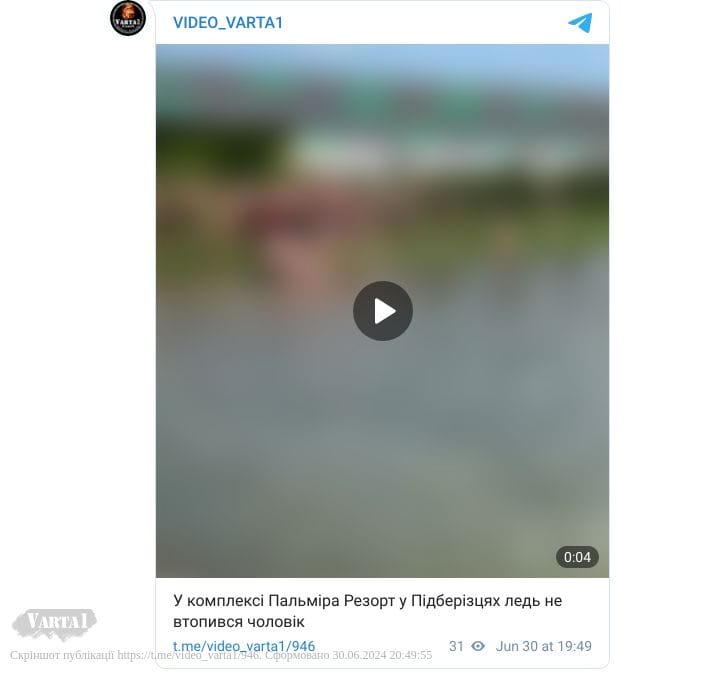Click the footer URL https://t.me/video_varta1/946
Image resolution: width=720 pixels, height=673 pixels.
point(189,655)
